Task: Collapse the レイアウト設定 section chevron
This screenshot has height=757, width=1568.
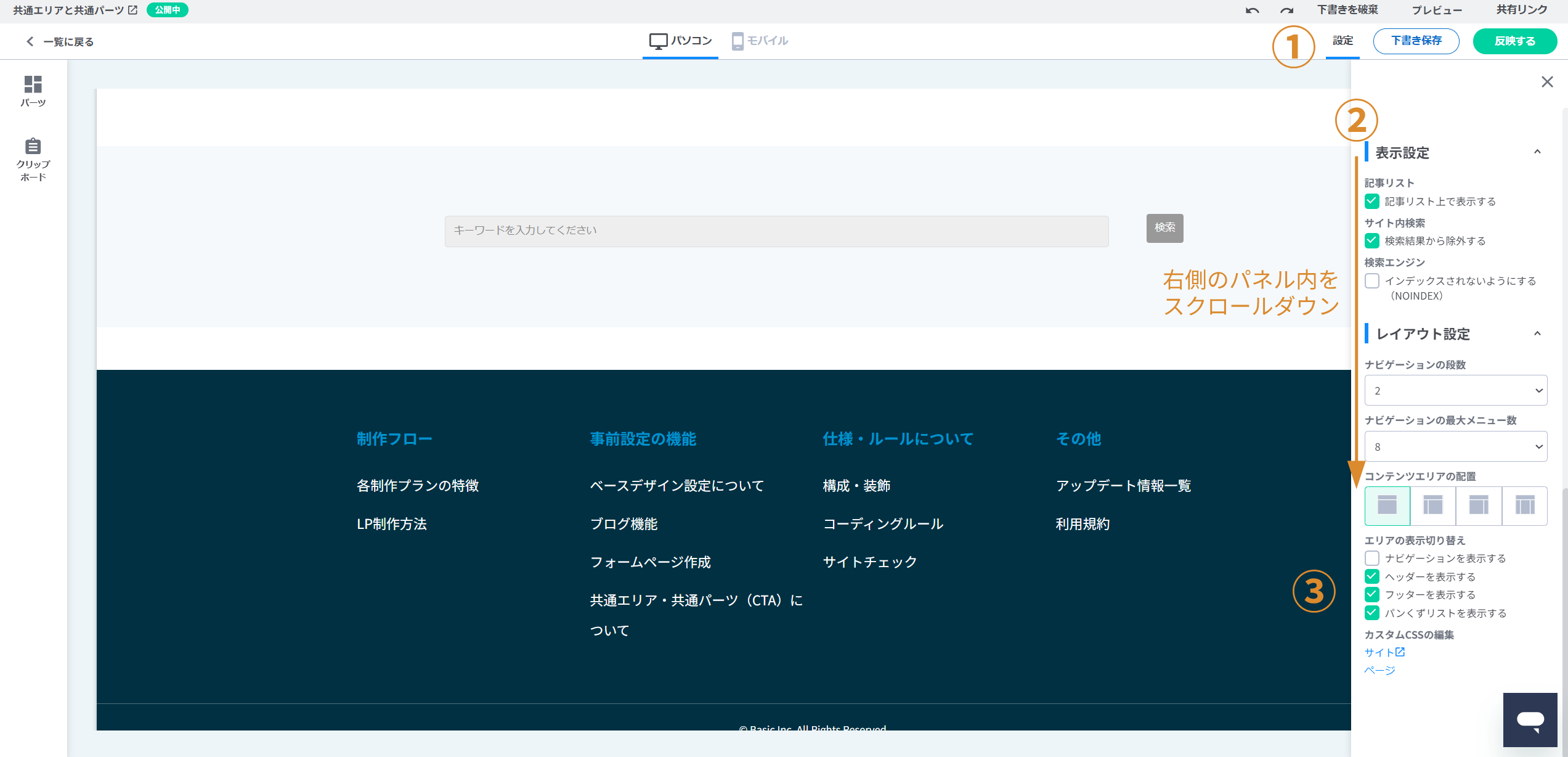Action: (x=1538, y=333)
